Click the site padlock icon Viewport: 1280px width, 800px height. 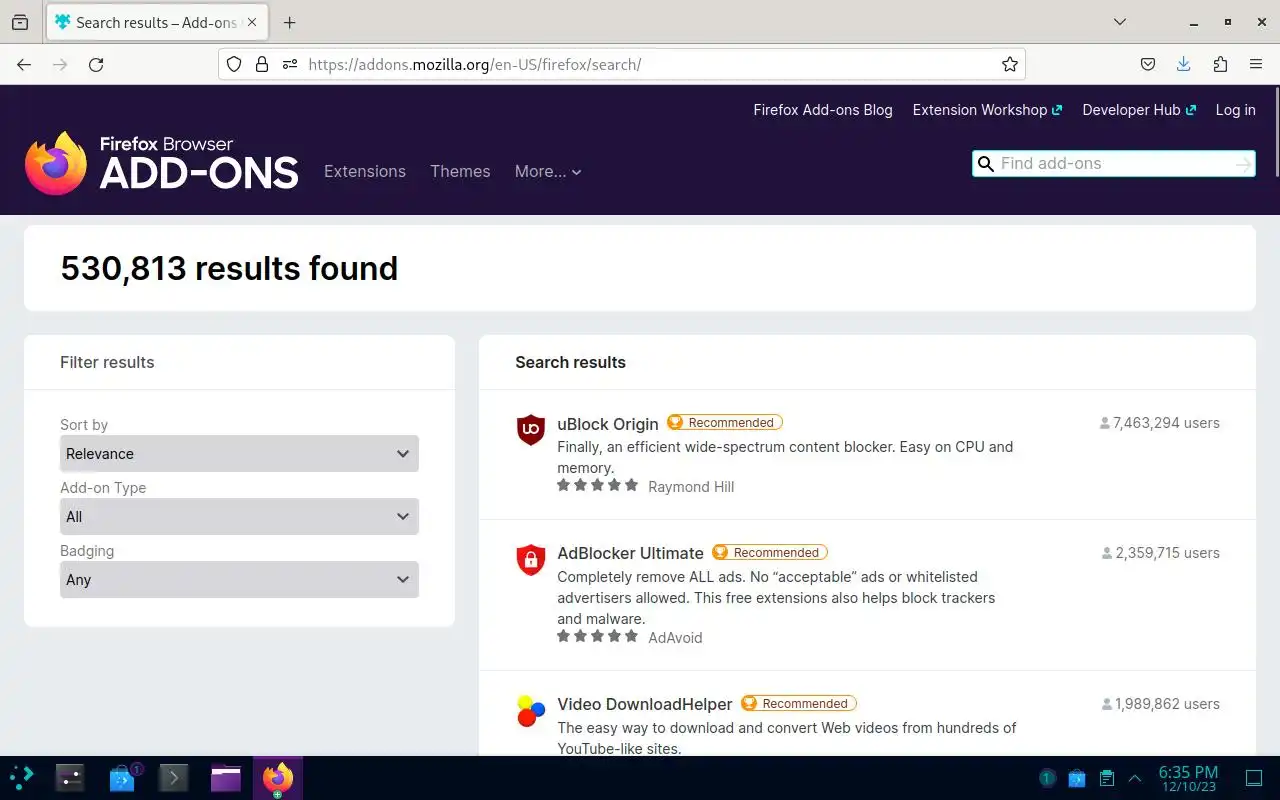pyautogui.click(x=262, y=64)
